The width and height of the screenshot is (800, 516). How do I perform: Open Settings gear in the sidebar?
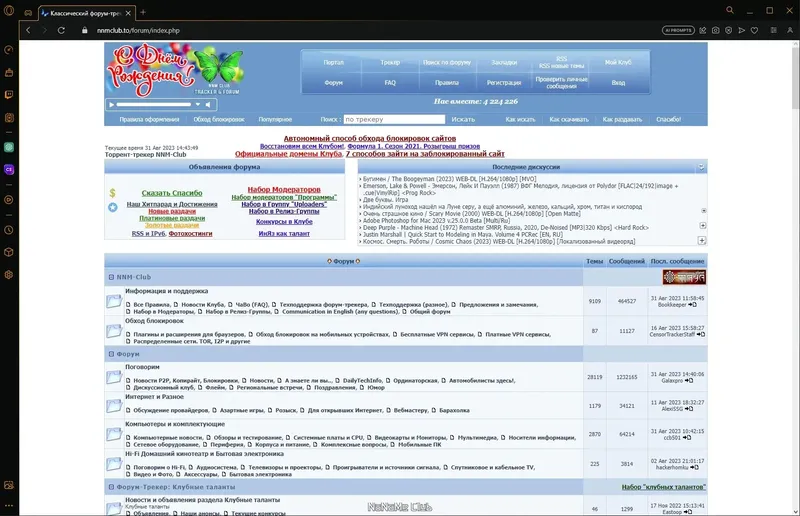[x=9, y=275]
